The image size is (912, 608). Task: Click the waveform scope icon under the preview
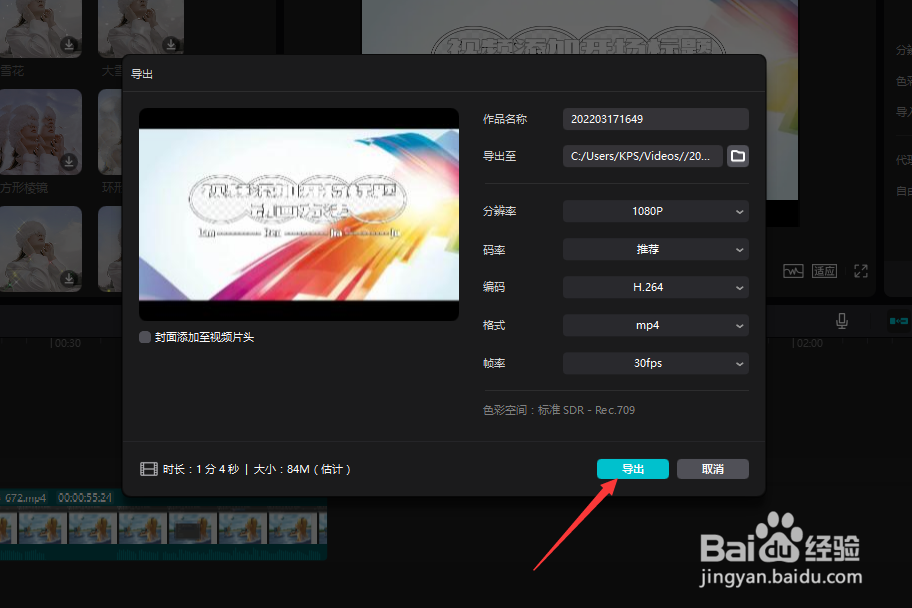point(793,271)
